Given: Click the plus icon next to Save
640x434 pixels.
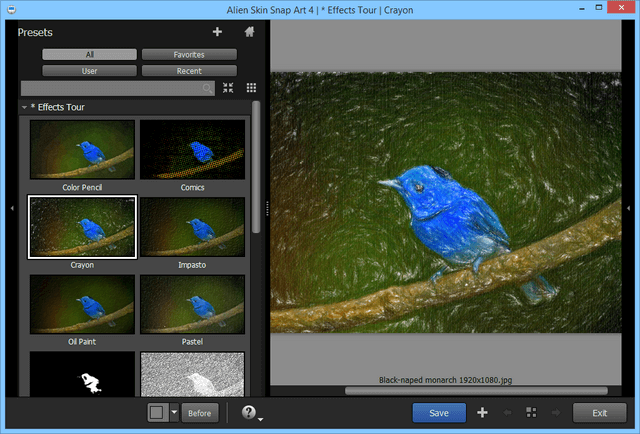Looking at the screenshot, I should (x=482, y=412).
